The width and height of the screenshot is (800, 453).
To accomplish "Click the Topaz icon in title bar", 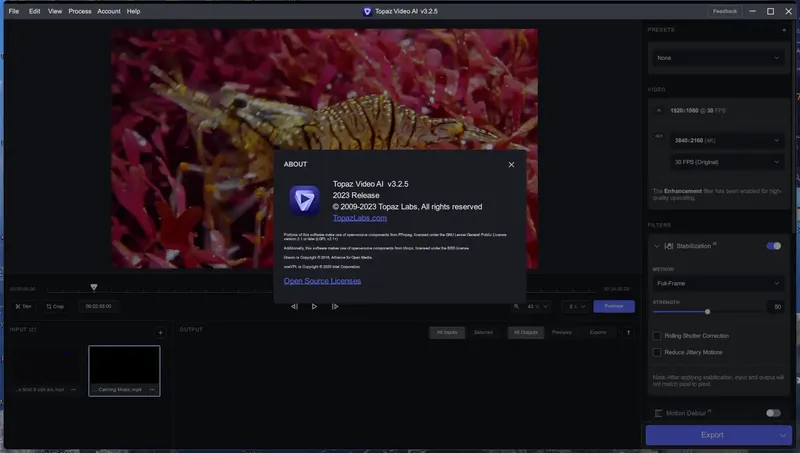I will [x=367, y=11].
